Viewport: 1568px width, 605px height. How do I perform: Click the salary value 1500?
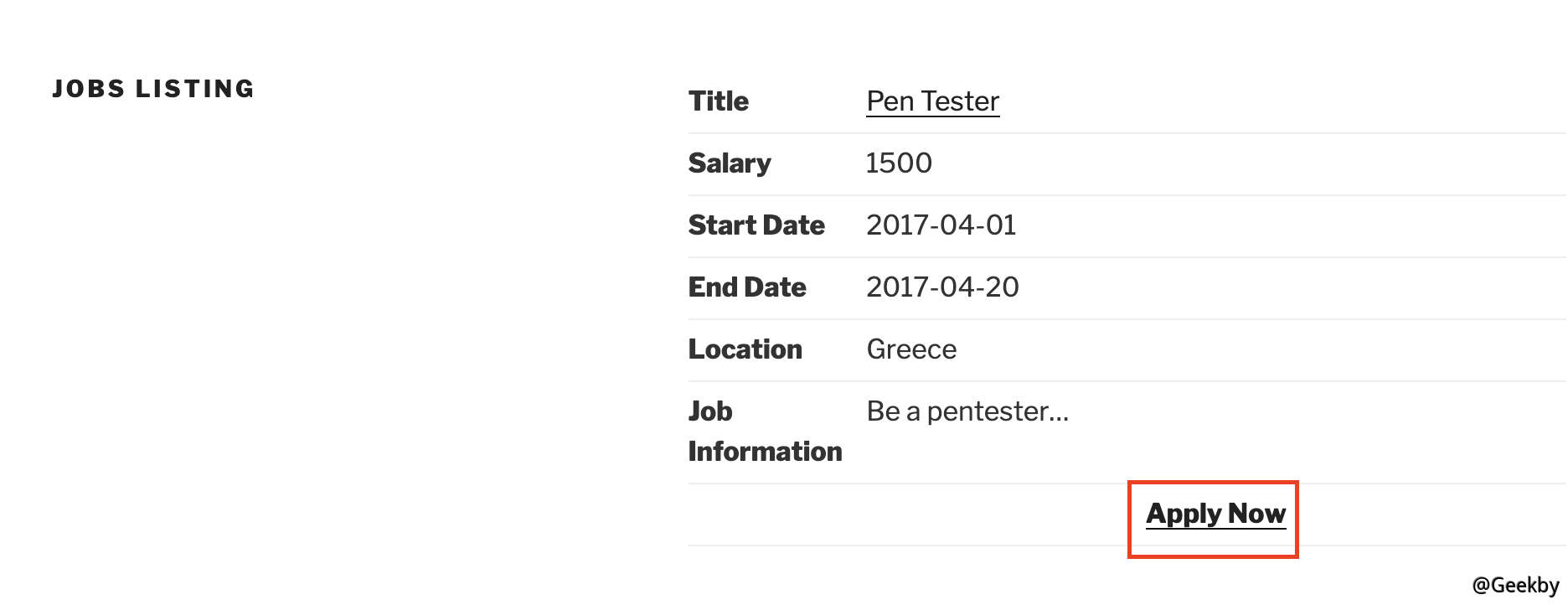coord(898,163)
